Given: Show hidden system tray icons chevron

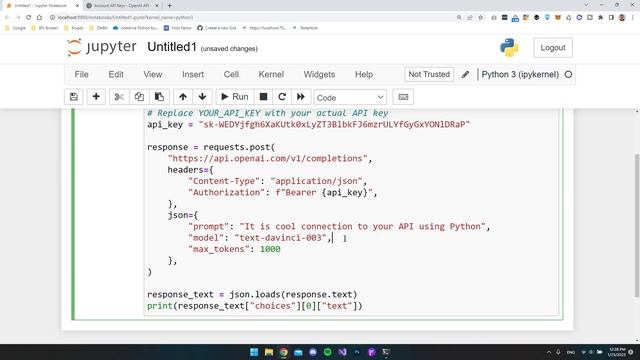Looking at the screenshot, I should coord(549,352).
